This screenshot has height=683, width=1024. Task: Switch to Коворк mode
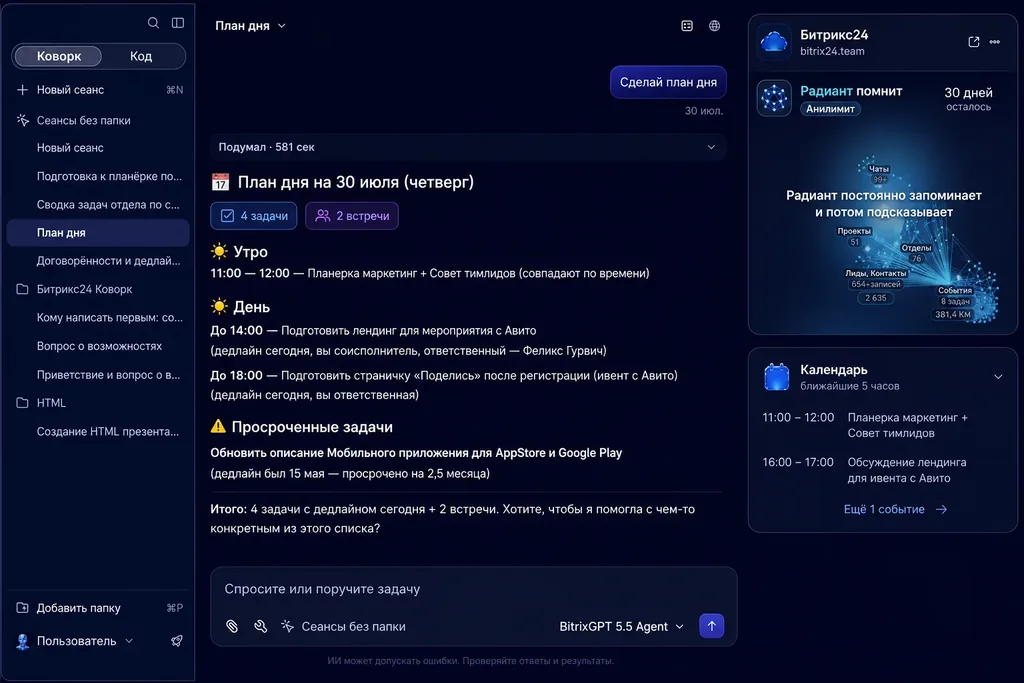point(58,56)
